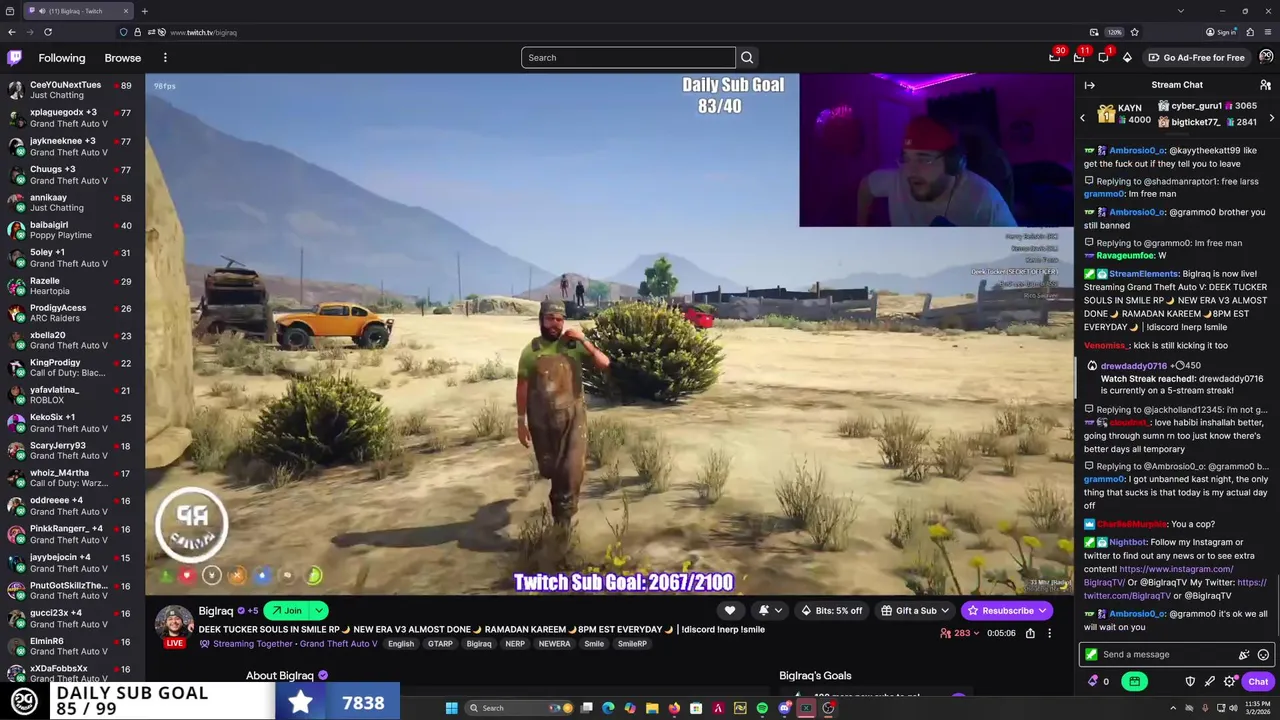Select the GTARP tag

(440, 644)
